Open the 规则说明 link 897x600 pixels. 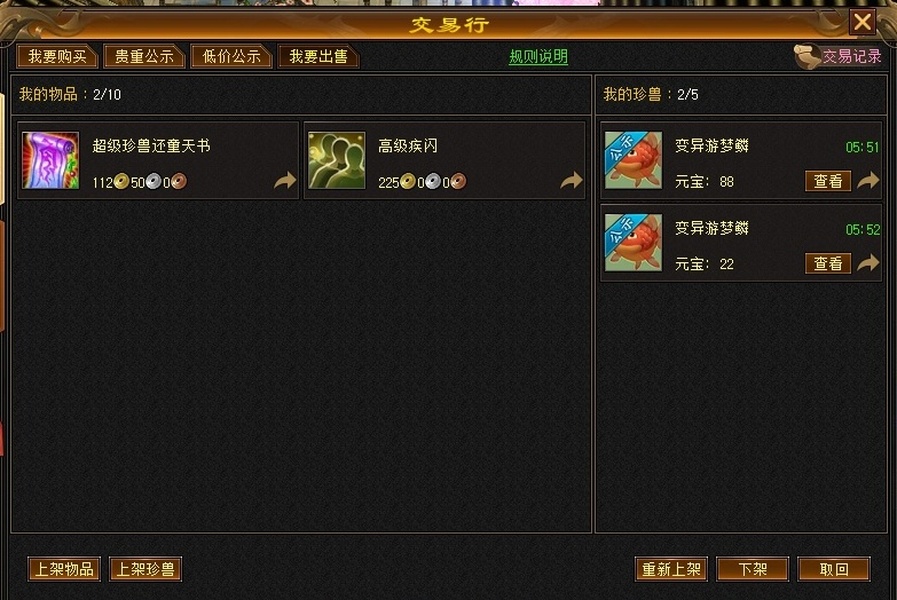click(x=538, y=57)
